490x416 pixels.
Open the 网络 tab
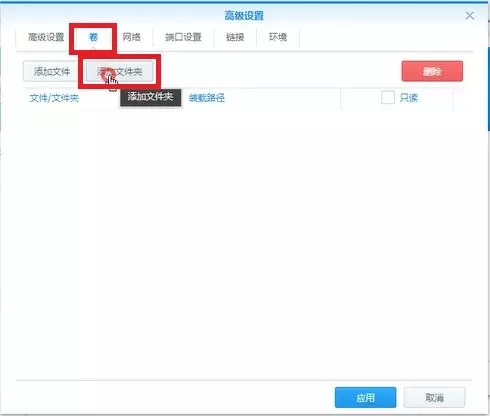(x=131, y=37)
